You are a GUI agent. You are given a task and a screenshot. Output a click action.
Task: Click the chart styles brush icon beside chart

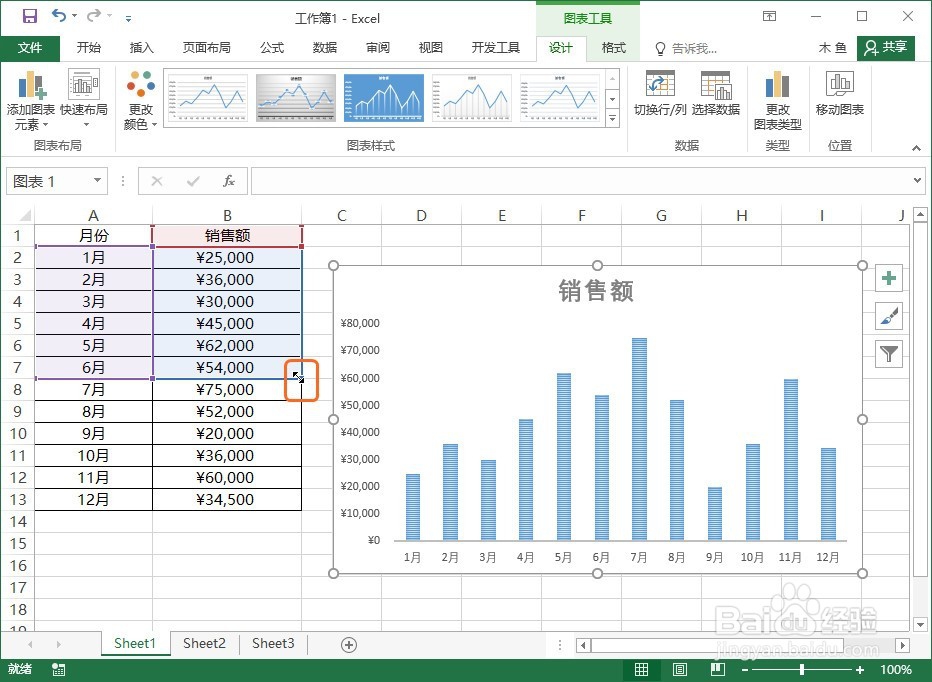click(889, 314)
